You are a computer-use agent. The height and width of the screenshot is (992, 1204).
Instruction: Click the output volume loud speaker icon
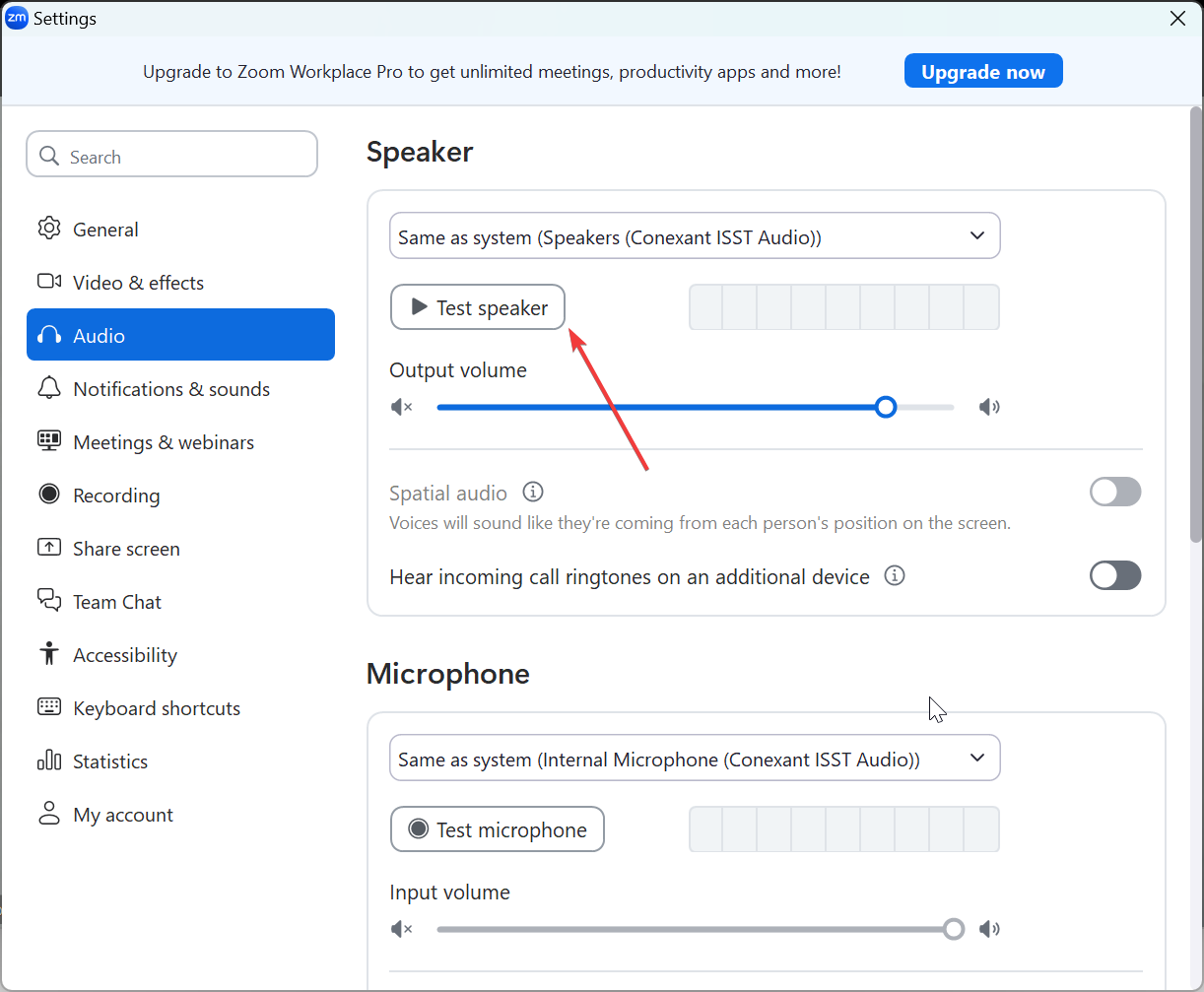pos(989,407)
